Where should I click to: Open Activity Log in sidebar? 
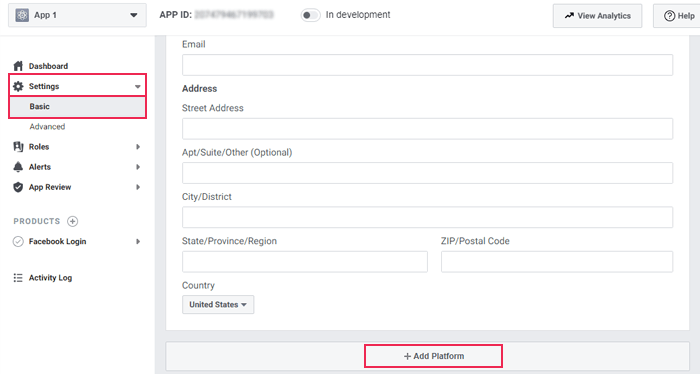click(x=50, y=278)
